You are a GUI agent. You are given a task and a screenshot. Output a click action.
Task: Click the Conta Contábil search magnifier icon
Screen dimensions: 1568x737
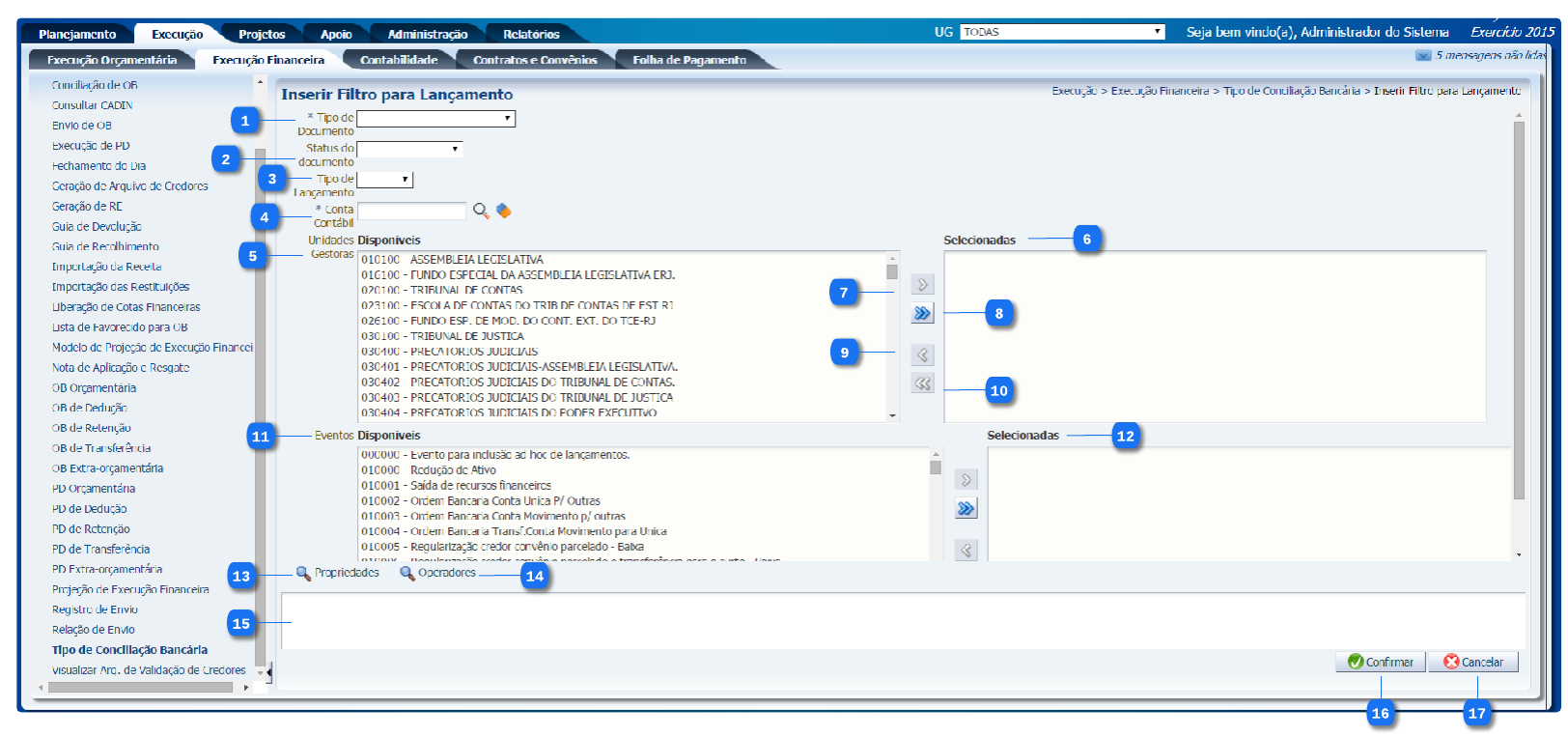click(480, 211)
